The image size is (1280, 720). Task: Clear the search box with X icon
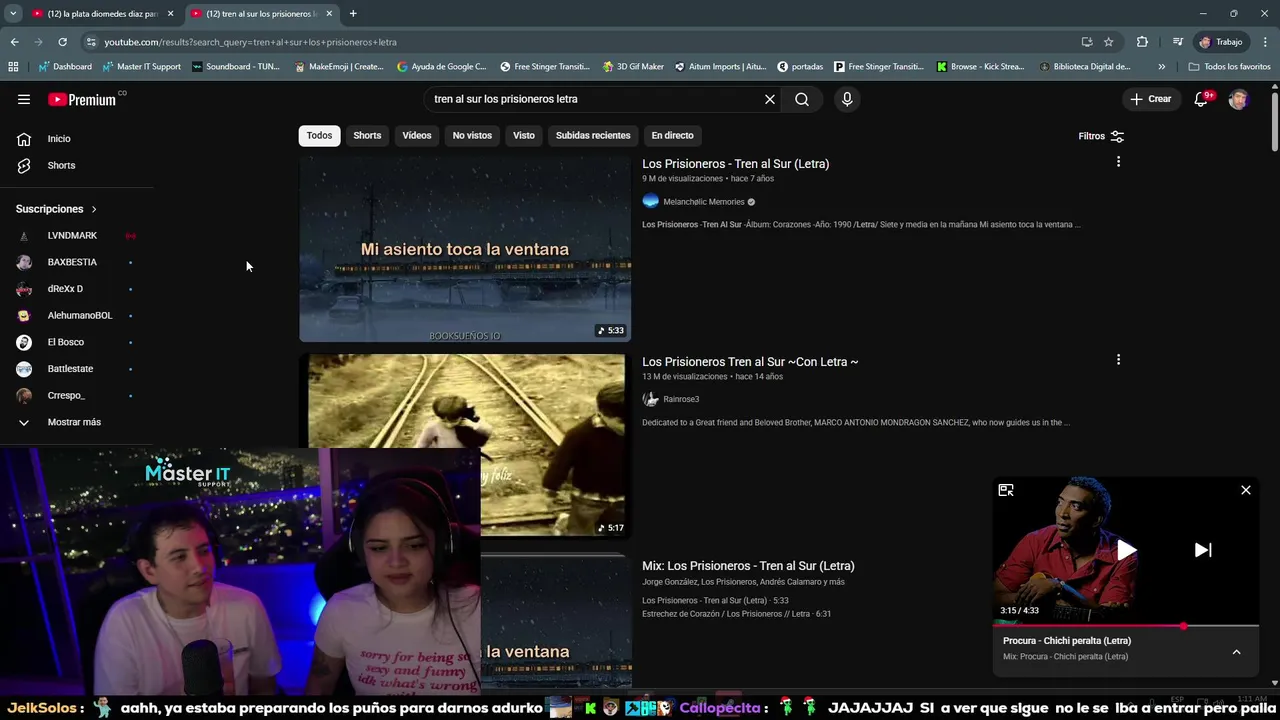pyautogui.click(x=770, y=99)
